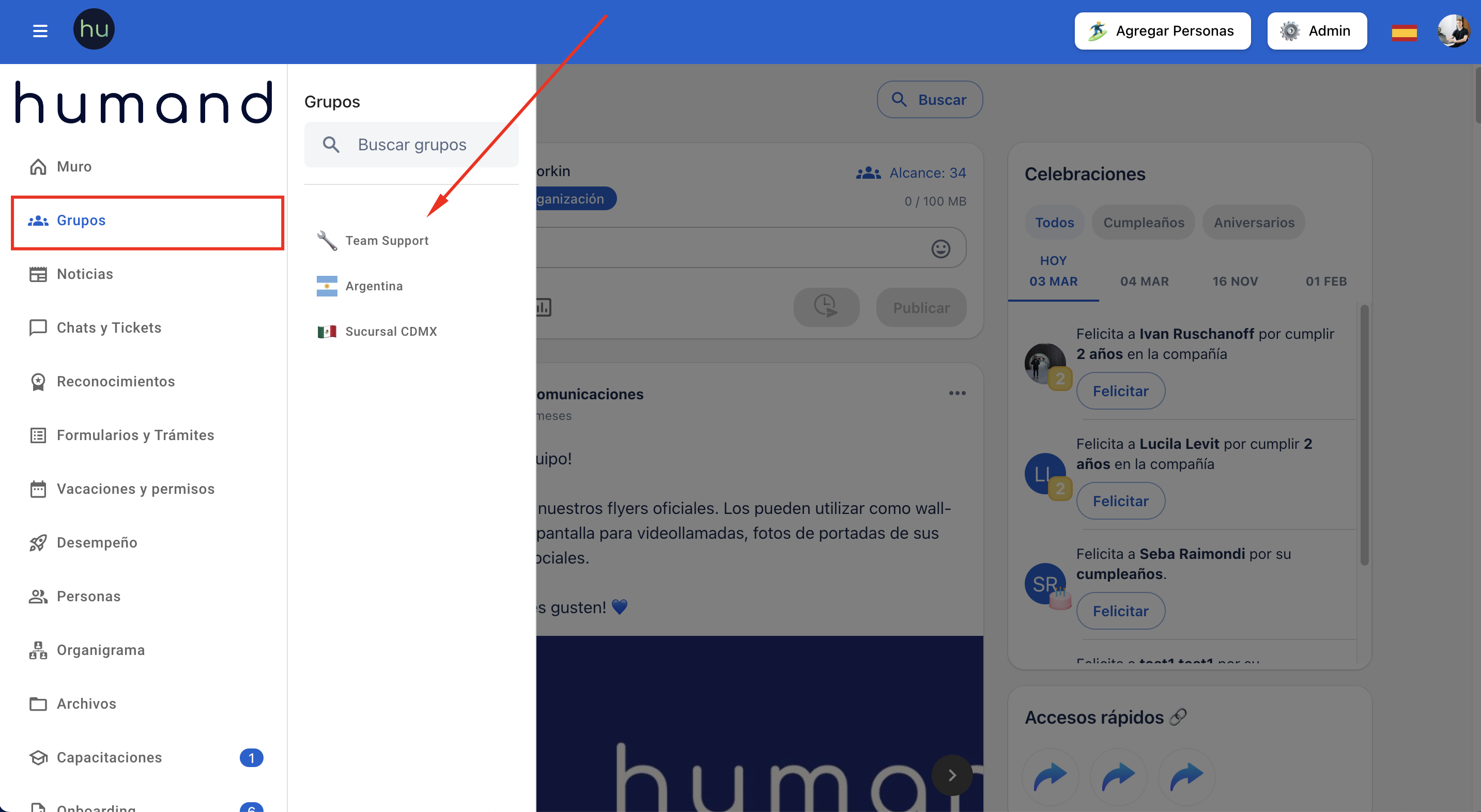
Task: Select the Cumpleaños filter chip
Action: 1143,223
